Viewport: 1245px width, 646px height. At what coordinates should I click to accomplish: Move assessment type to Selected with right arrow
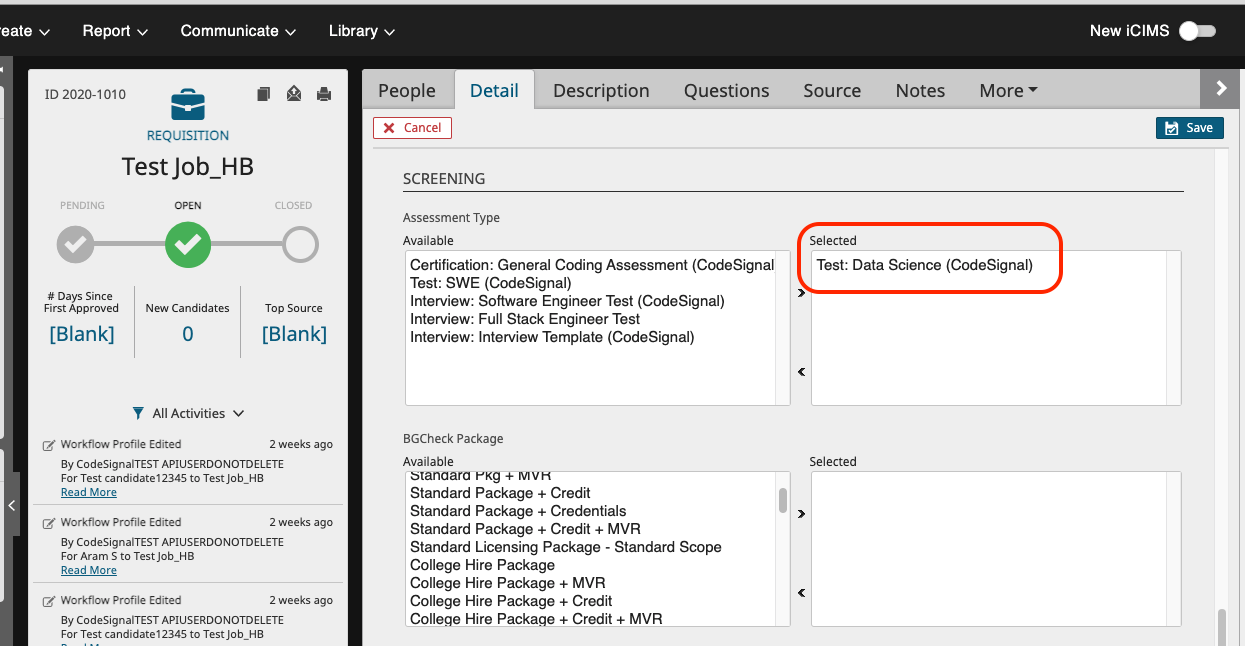pyautogui.click(x=801, y=293)
